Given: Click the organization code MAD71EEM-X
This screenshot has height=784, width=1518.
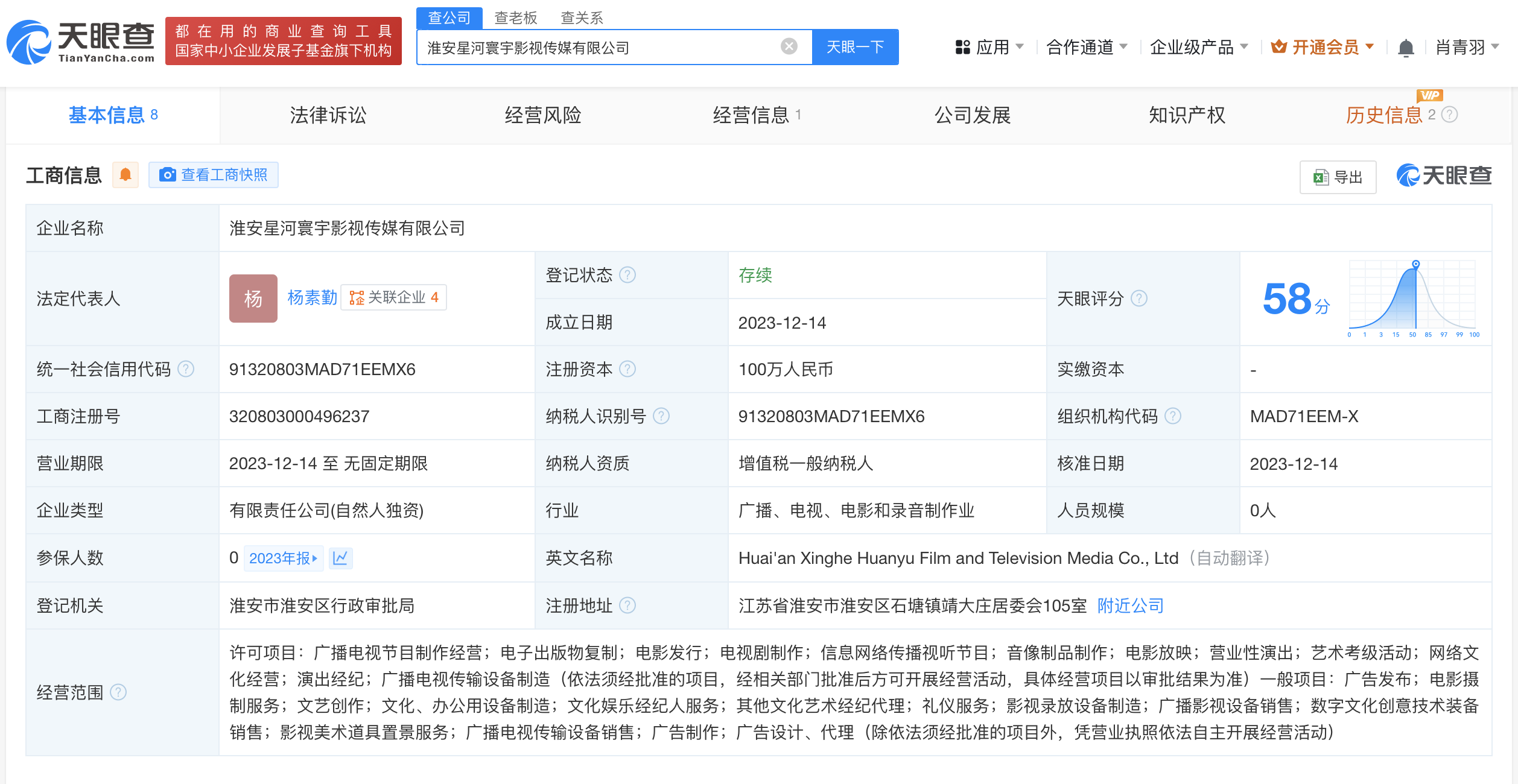Looking at the screenshot, I should tap(1304, 416).
